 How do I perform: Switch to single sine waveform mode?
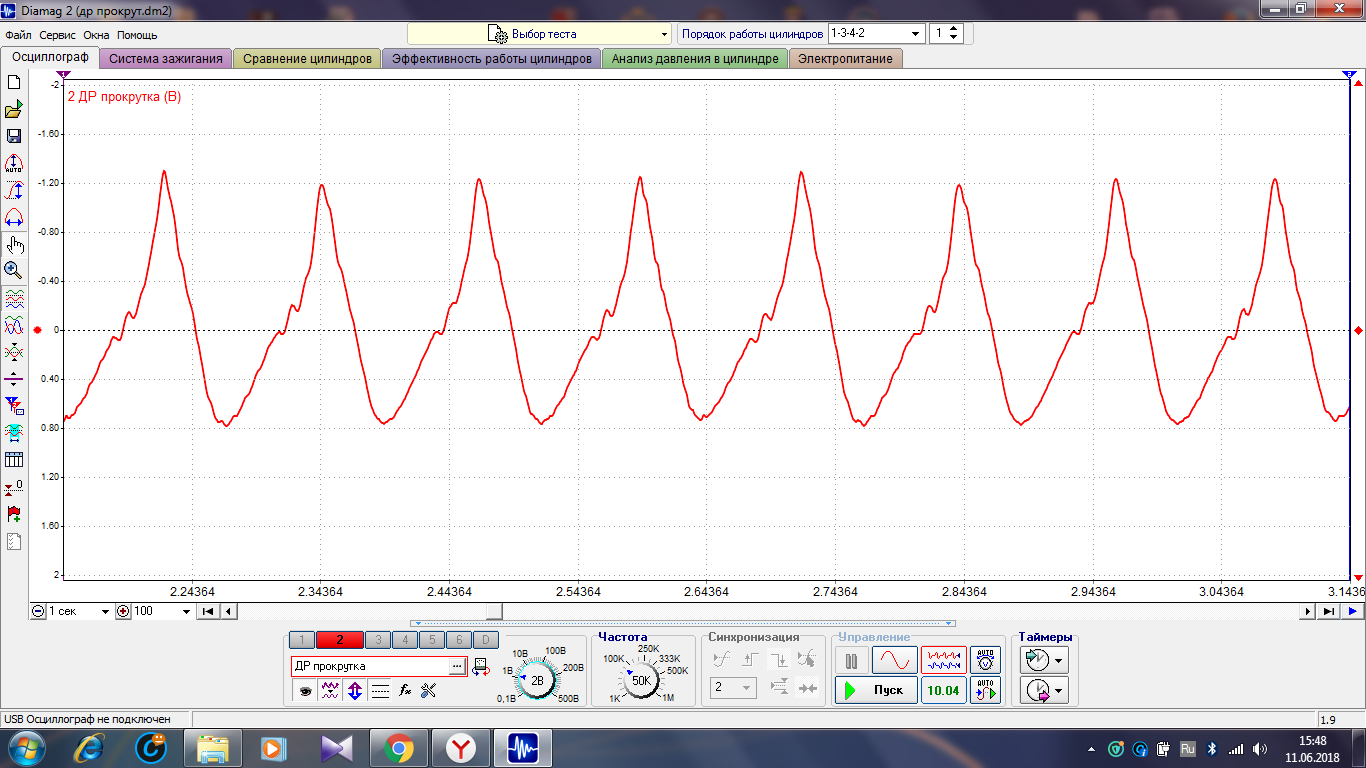click(x=894, y=660)
